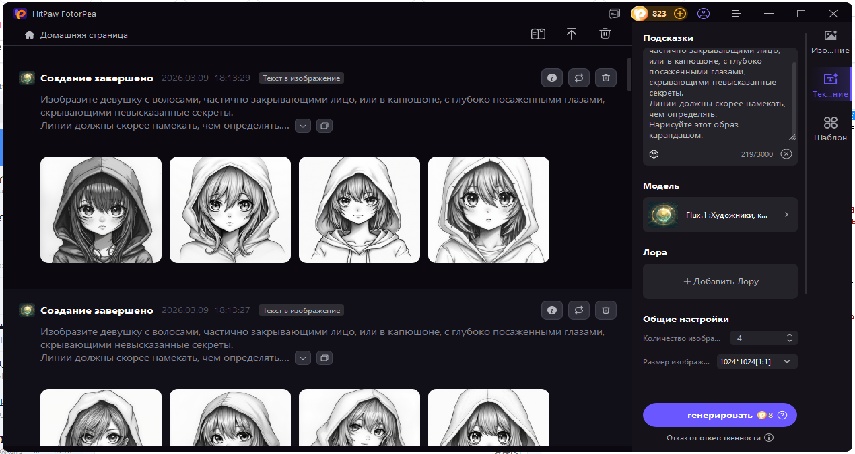The image size is (855, 454).
Task: Delete the second completed creation entry
Action: (x=605, y=310)
